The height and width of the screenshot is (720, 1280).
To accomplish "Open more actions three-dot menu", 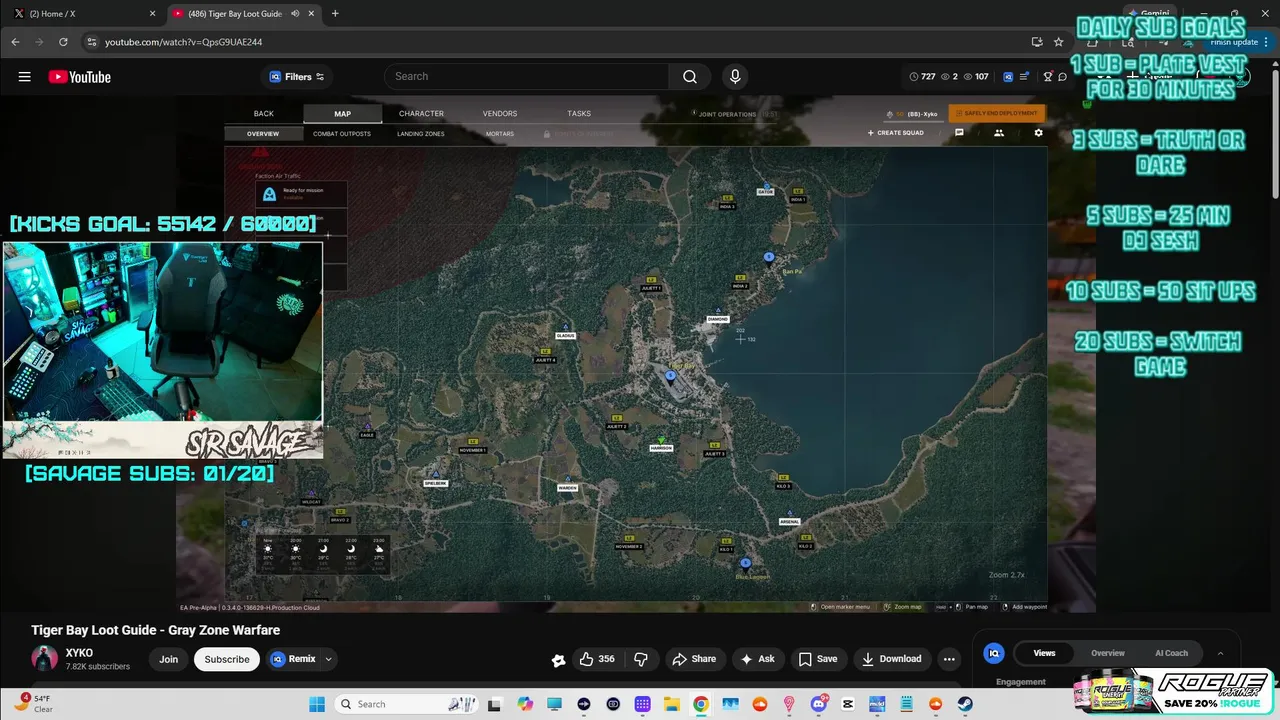I will [x=949, y=659].
